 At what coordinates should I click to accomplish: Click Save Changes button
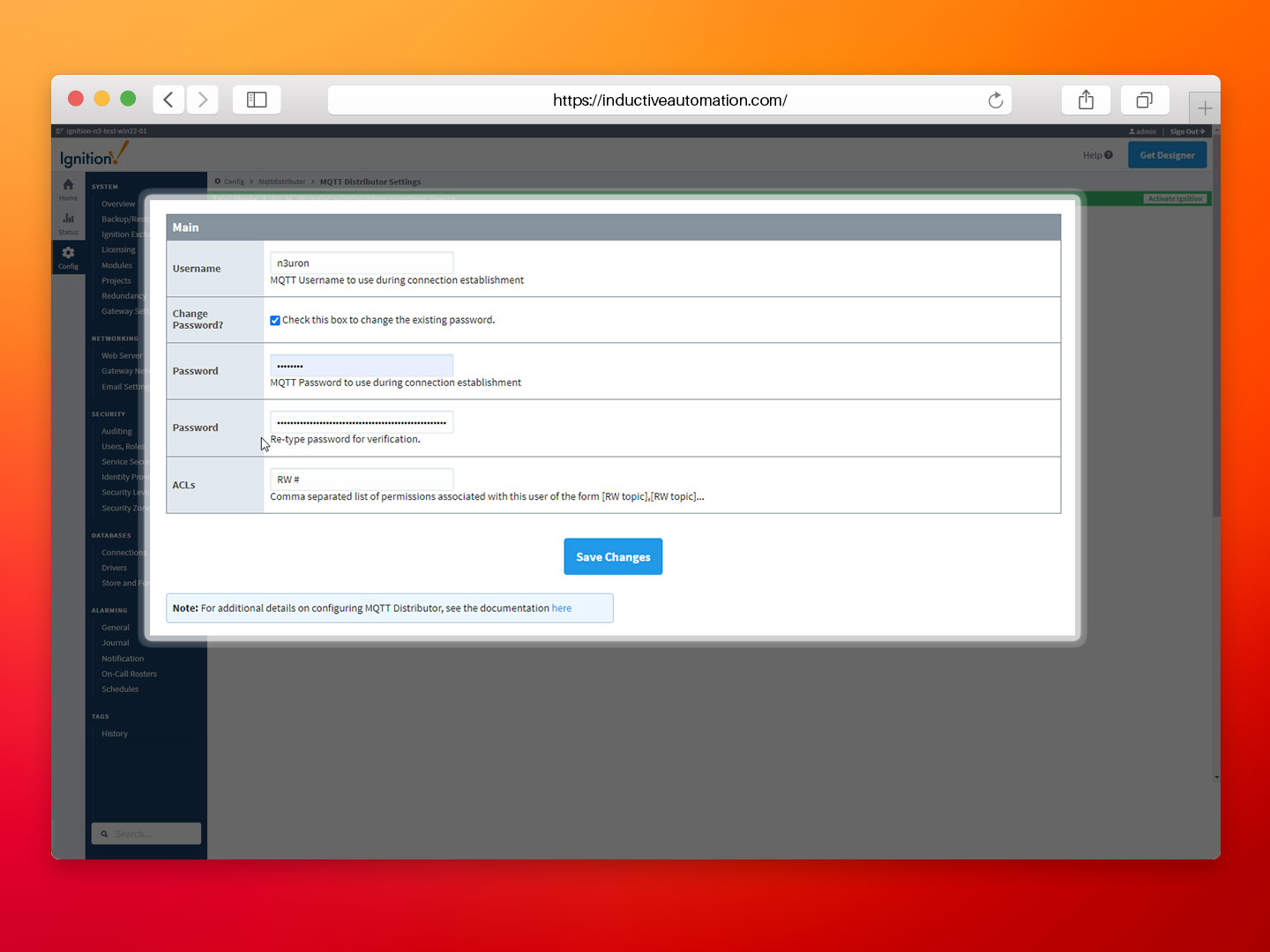[x=613, y=556]
